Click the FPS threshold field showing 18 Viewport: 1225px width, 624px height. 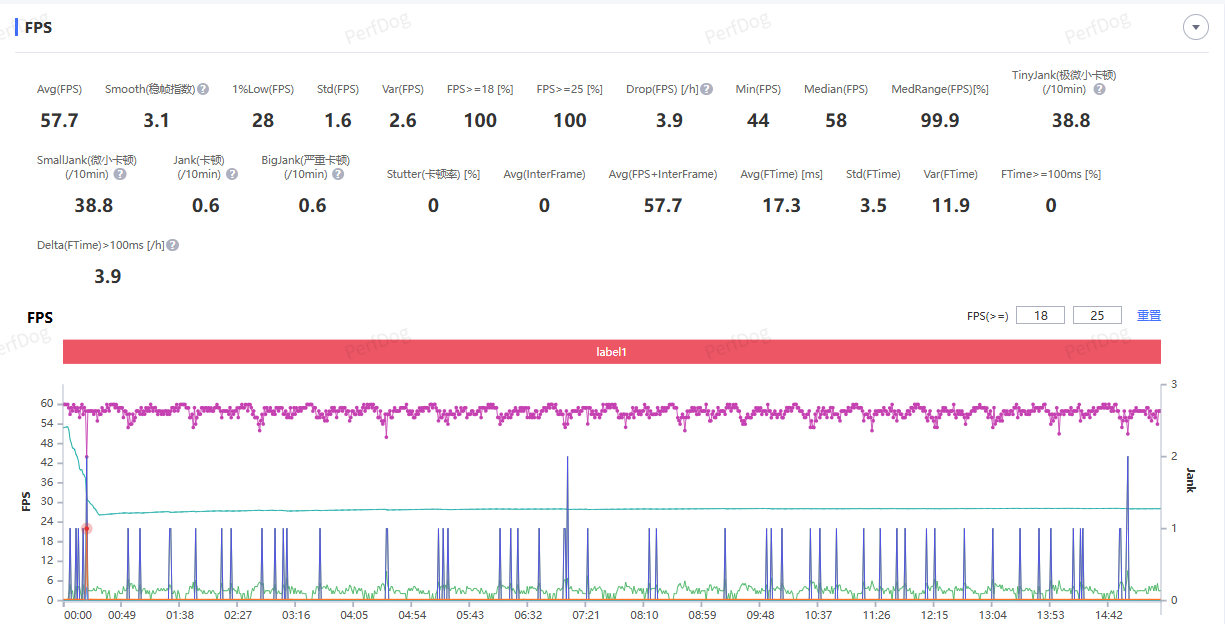pyautogui.click(x=1040, y=315)
